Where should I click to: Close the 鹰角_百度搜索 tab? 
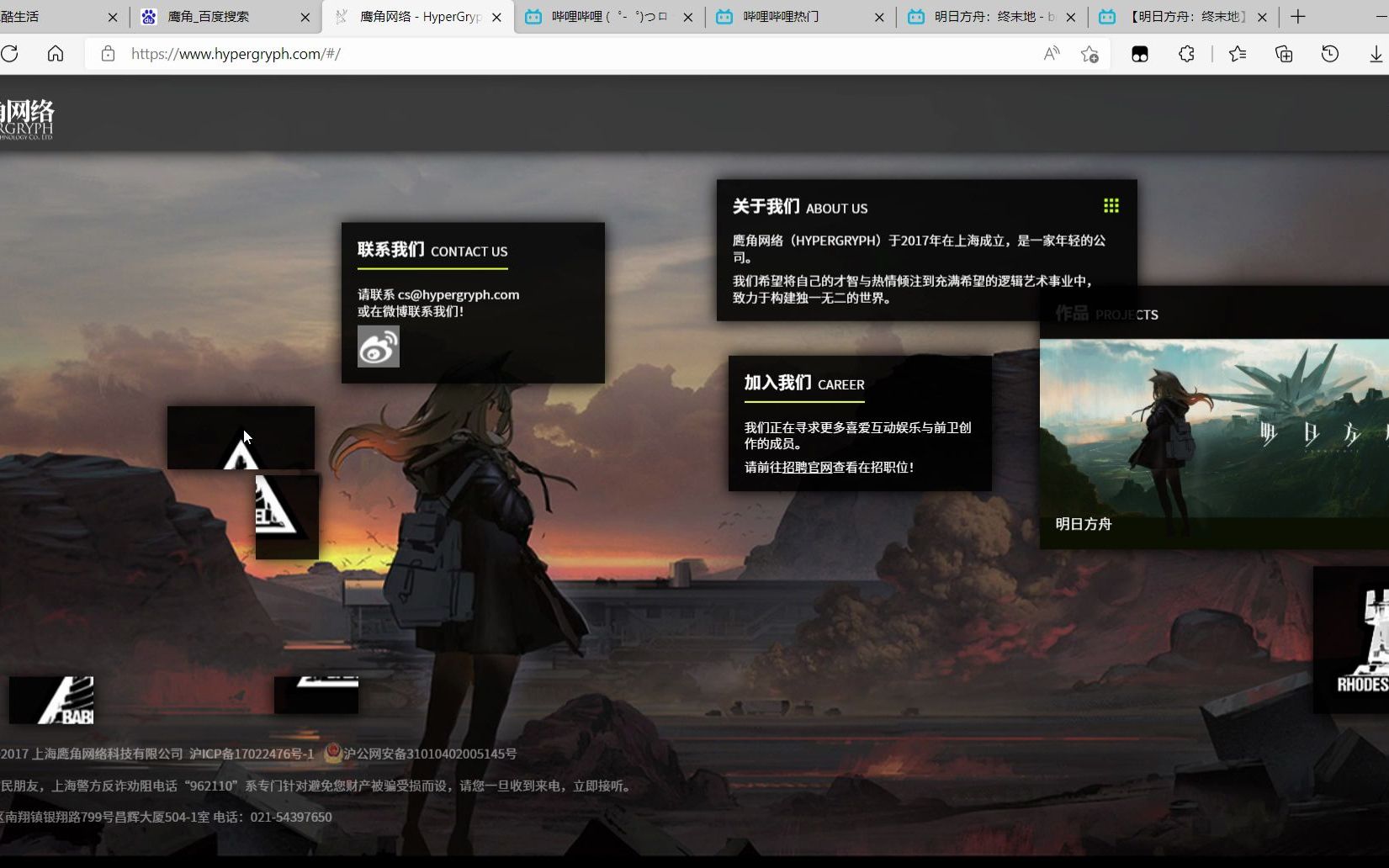coord(305,17)
